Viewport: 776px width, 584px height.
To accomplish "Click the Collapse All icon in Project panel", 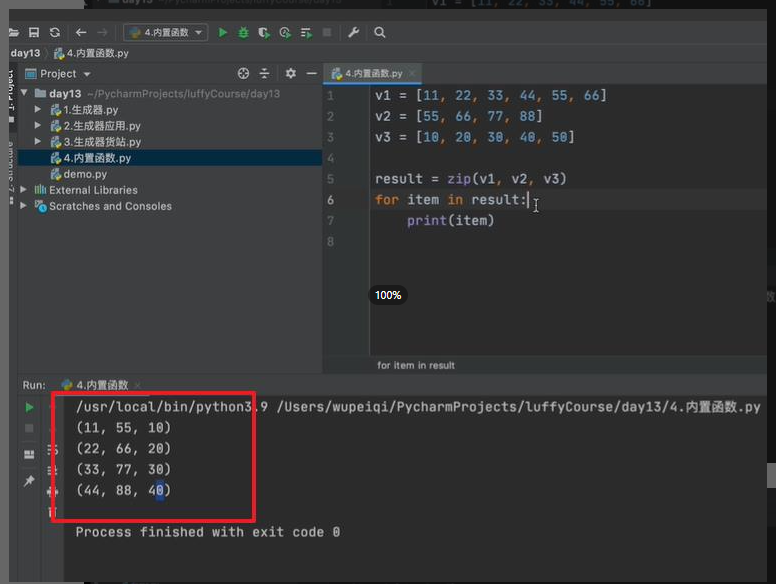I will coord(265,74).
